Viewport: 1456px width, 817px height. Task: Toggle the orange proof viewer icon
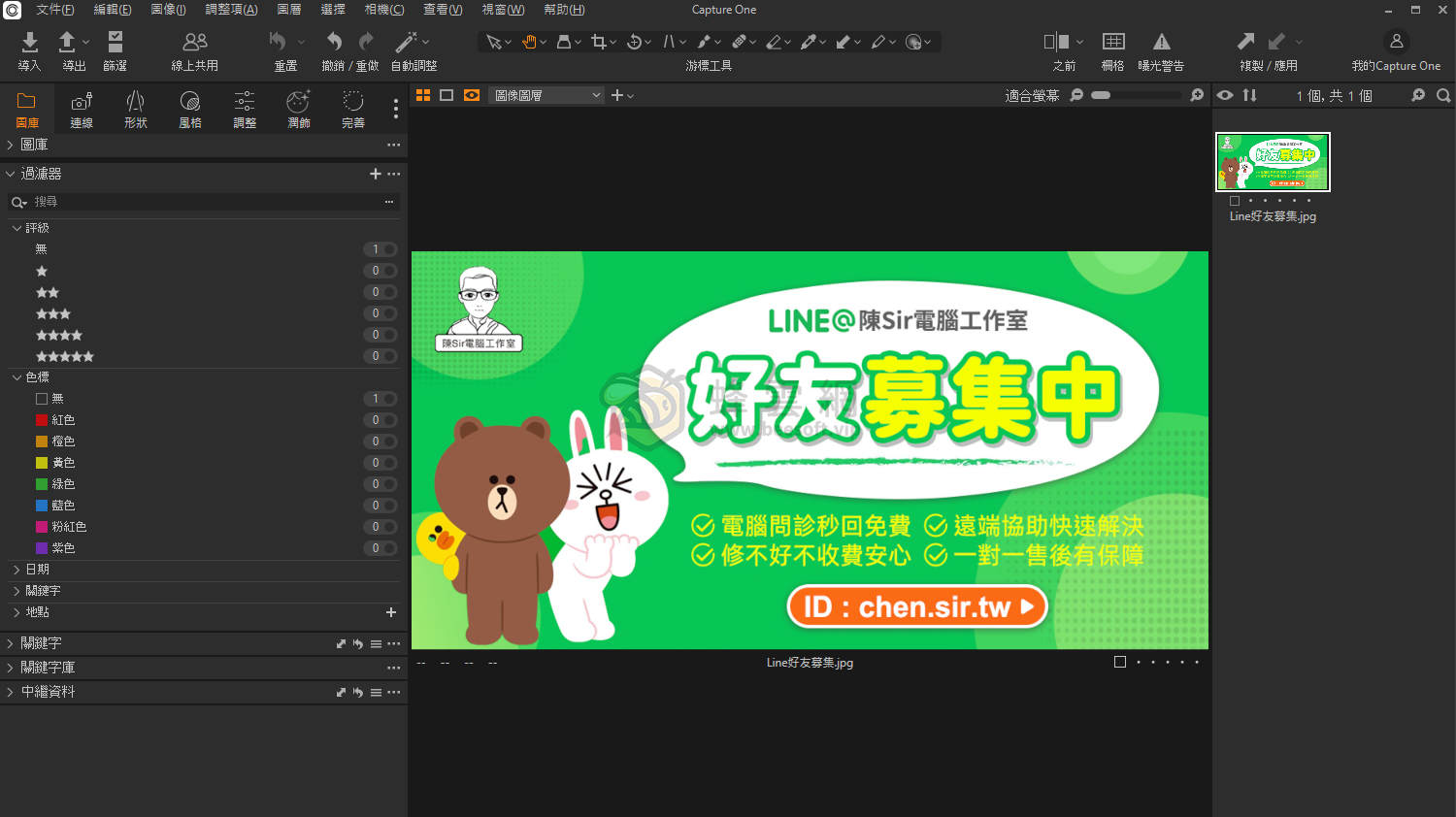(472, 95)
